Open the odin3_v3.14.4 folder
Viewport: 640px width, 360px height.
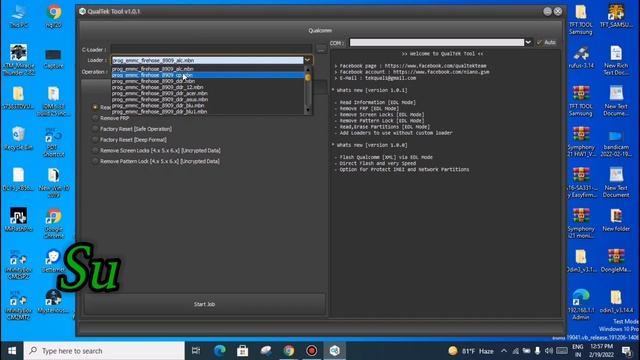[616, 302]
